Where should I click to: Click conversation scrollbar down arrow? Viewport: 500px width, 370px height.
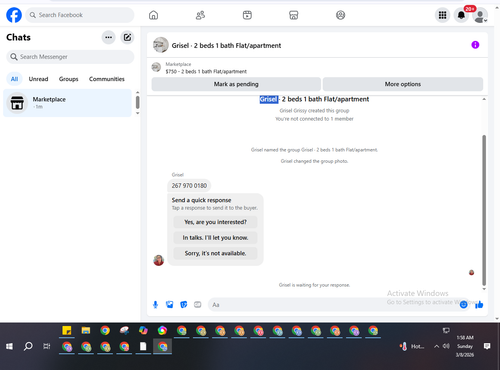[484, 289]
